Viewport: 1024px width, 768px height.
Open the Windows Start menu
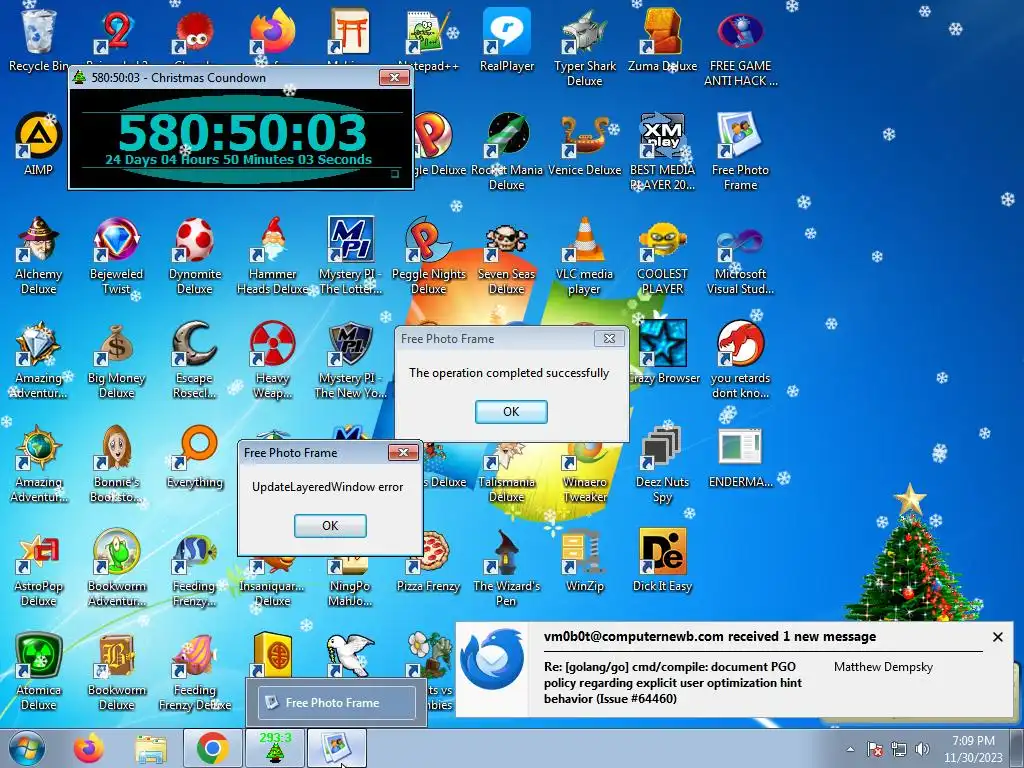point(26,748)
